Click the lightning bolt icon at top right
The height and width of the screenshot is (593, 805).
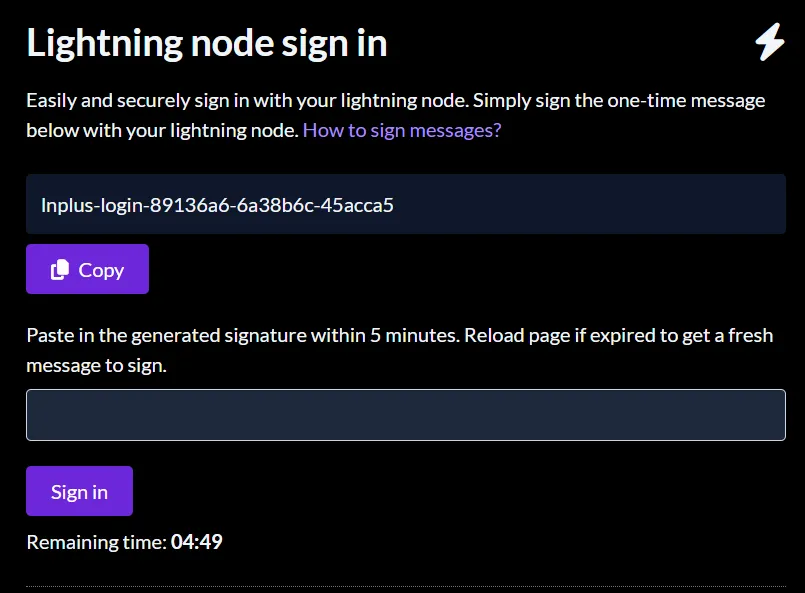coord(770,42)
